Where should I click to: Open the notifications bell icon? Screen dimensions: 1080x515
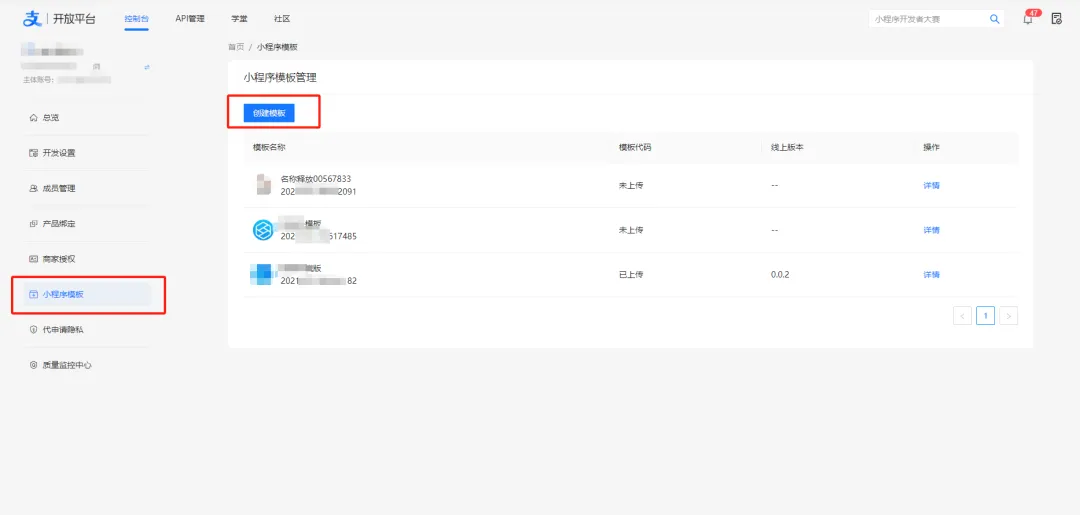click(x=1028, y=19)
